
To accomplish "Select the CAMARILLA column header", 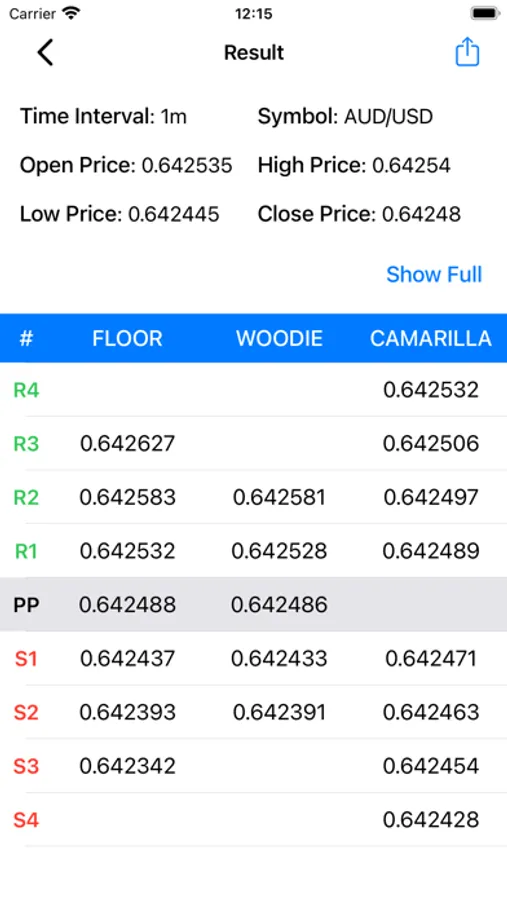I will tap(431, 338).
